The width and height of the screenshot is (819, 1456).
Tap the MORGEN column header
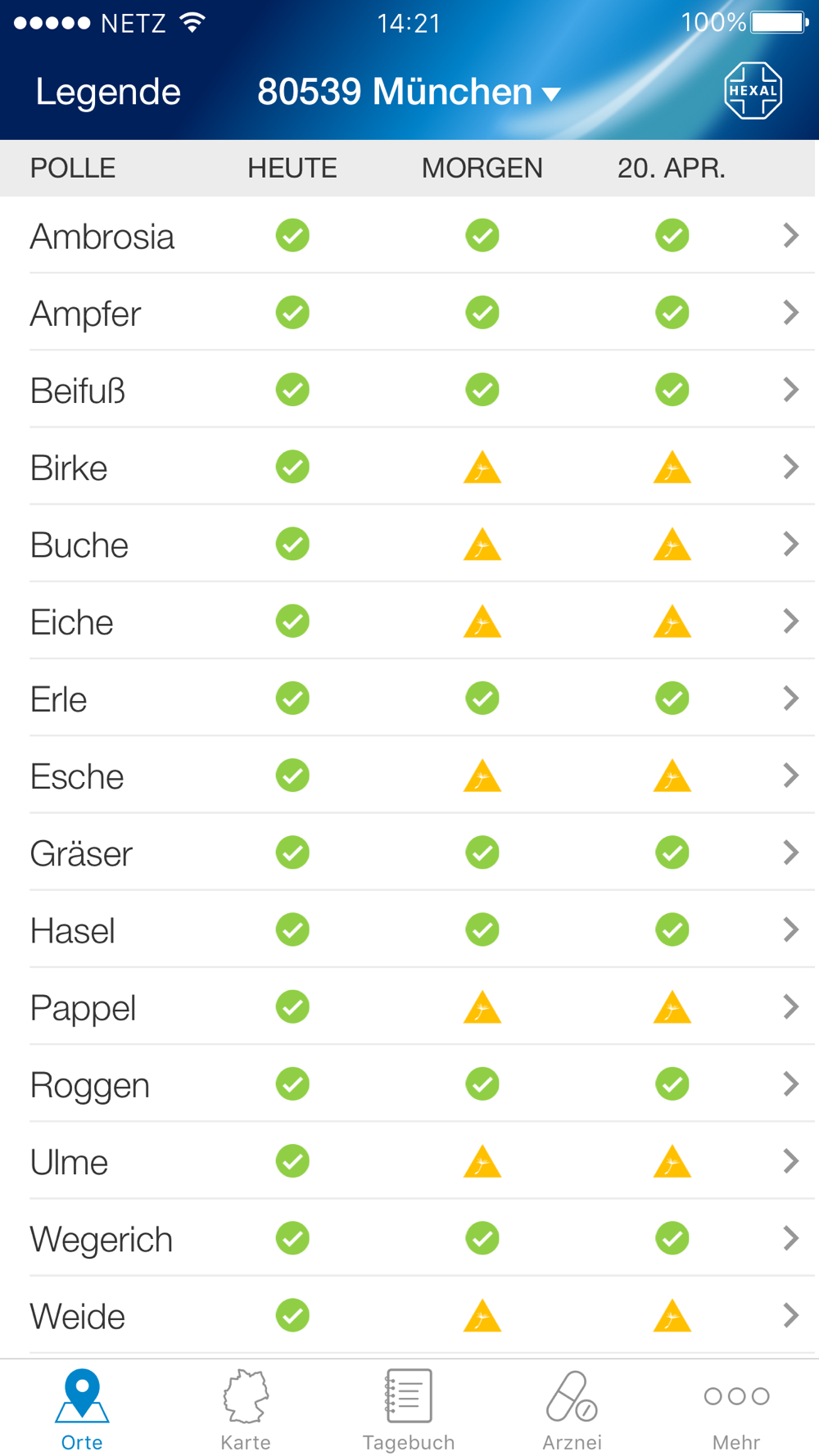pos(482,168)
